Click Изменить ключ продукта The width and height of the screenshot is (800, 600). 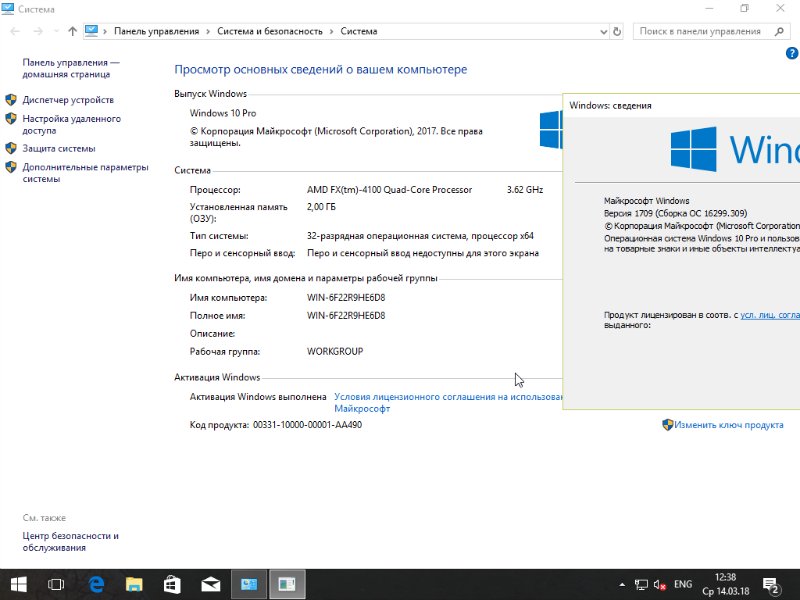point(729,425)
